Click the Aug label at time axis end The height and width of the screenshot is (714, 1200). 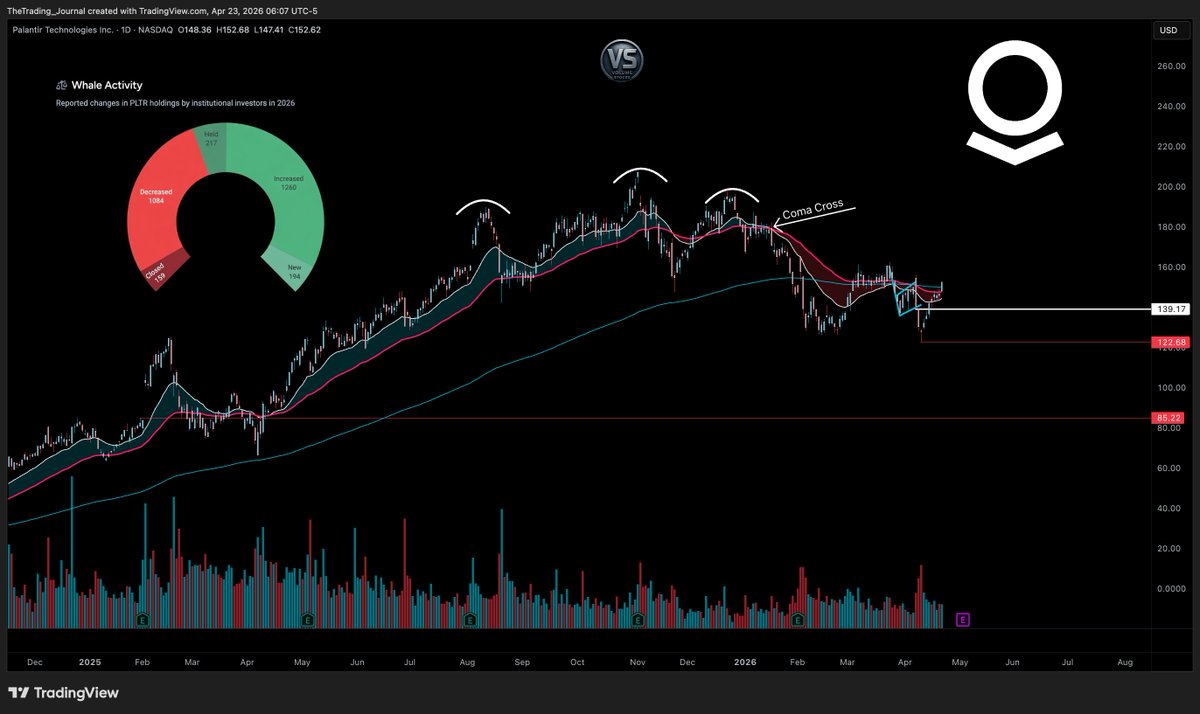1124,662
